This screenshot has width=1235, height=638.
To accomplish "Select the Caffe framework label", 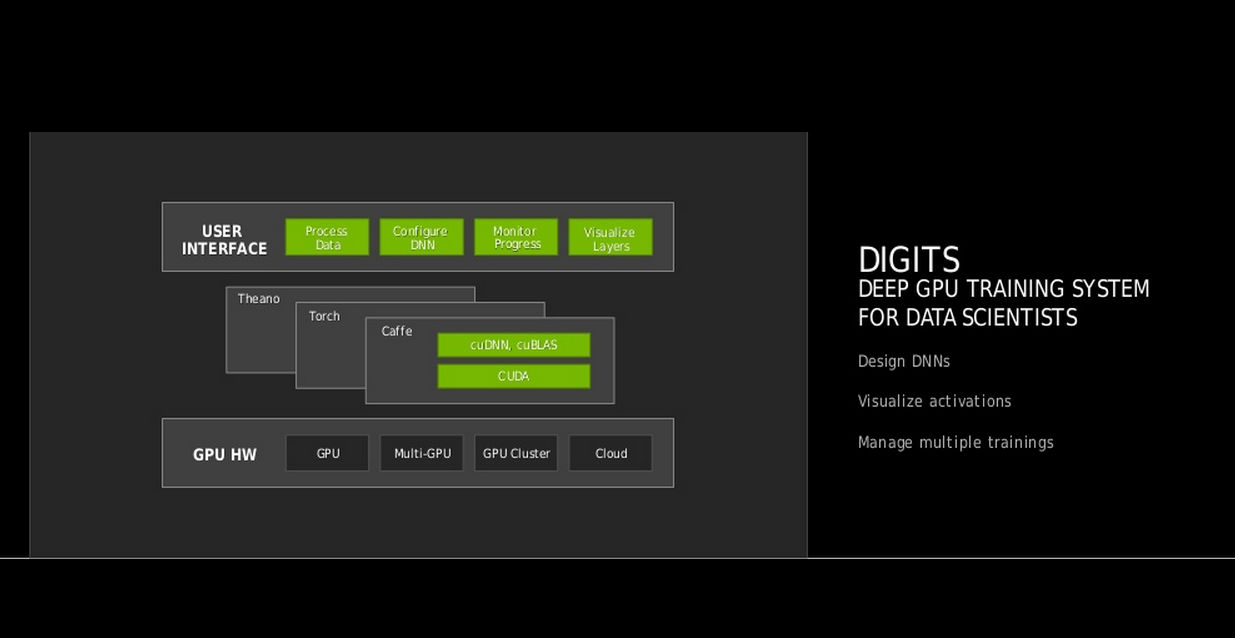I will pos(397,331).
